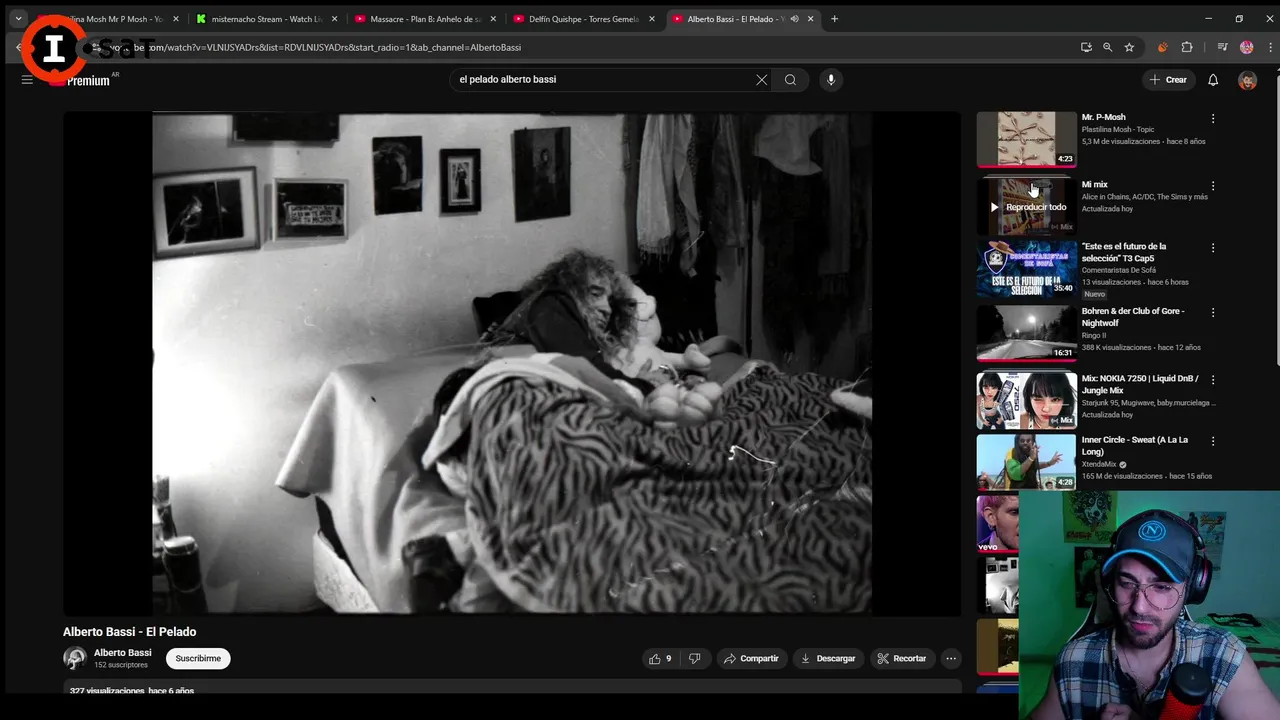The height and width of the screenshot is (720, 1280).
Task: Dislike the video with thumbs down
Action: tap(695, 658)
